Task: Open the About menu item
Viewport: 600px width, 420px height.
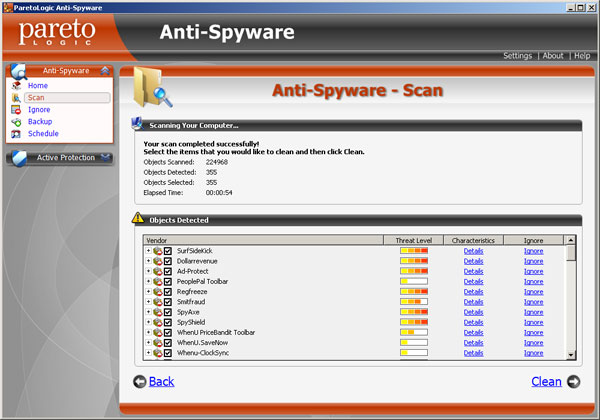Action: coord(553,56)
